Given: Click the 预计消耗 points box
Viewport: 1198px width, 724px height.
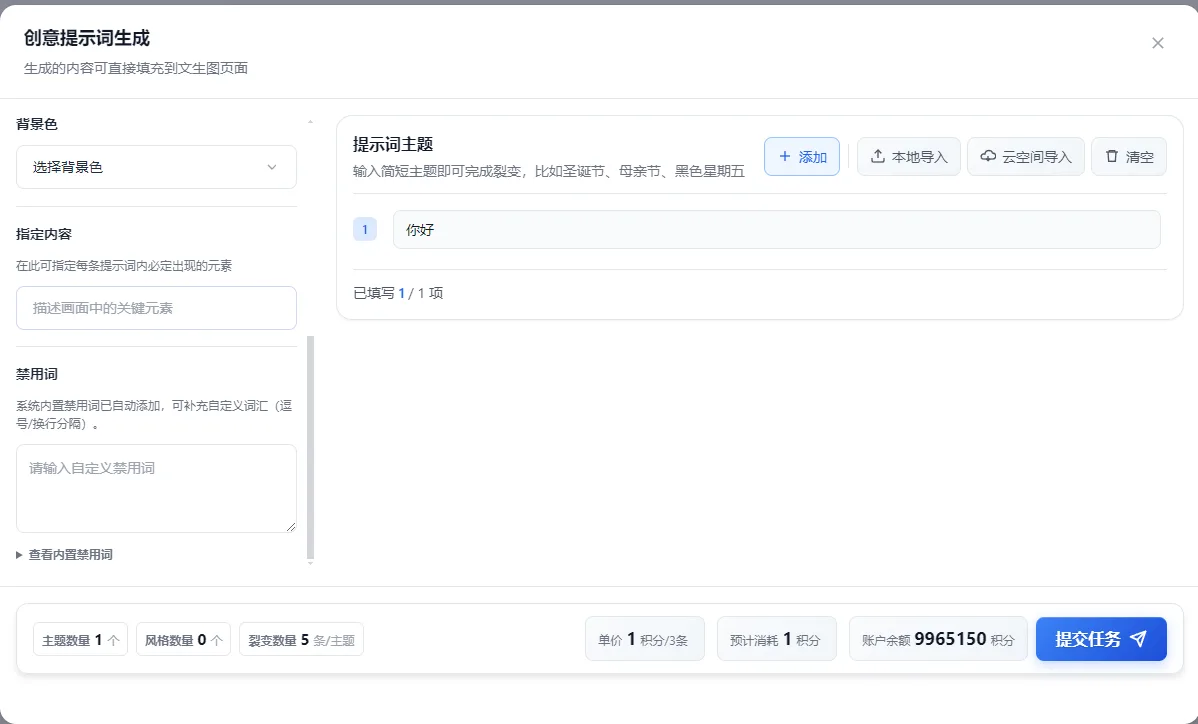Looking at the screenshot, I should [776, 639].
